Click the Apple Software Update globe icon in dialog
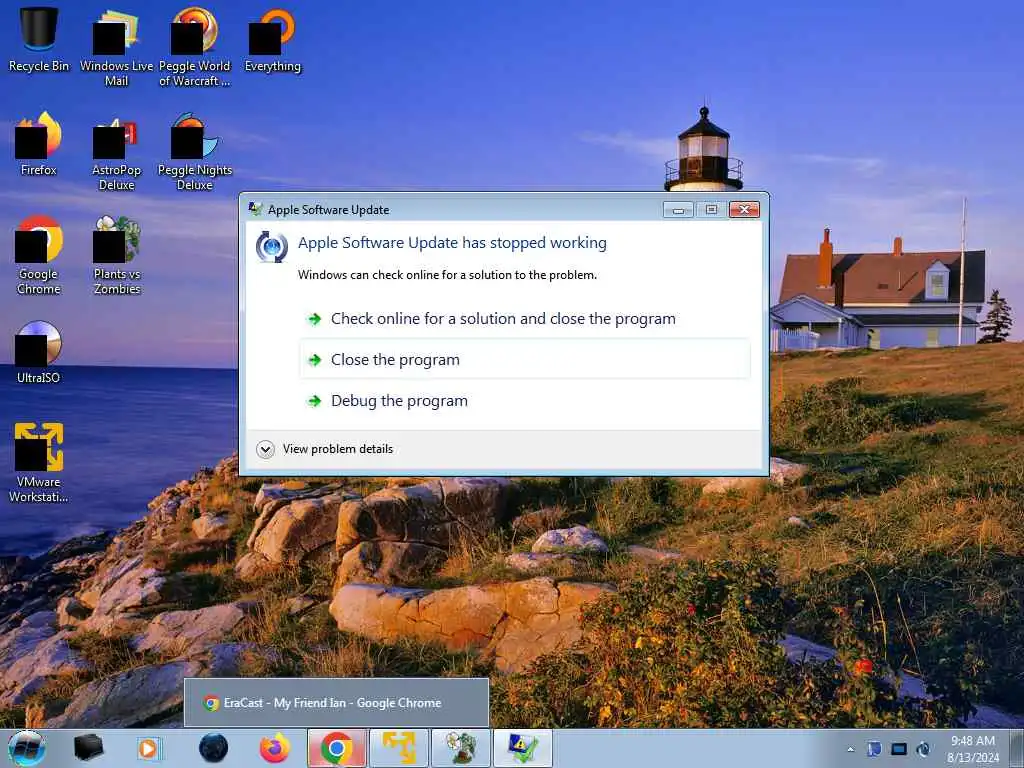The height and width of the screenshot is (768, 1024). [x=272, y=247]
